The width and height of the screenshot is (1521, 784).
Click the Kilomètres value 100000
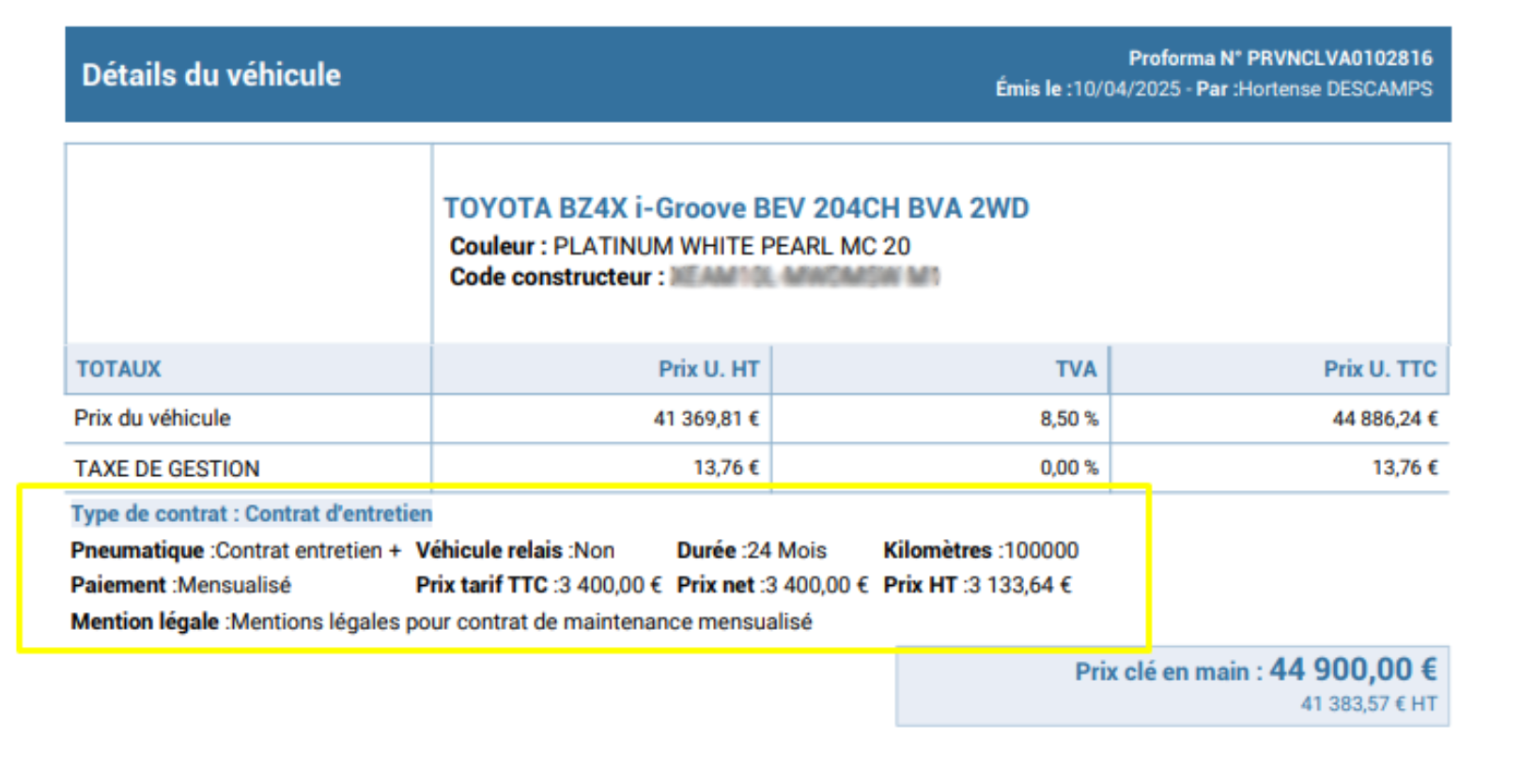(x=1041, y=550)
